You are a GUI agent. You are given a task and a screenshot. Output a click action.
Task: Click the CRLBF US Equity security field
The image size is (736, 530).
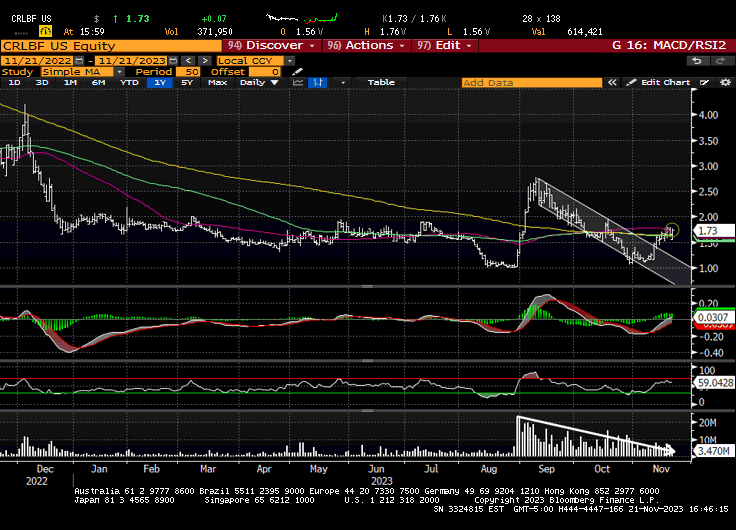[x=111, y=46]
